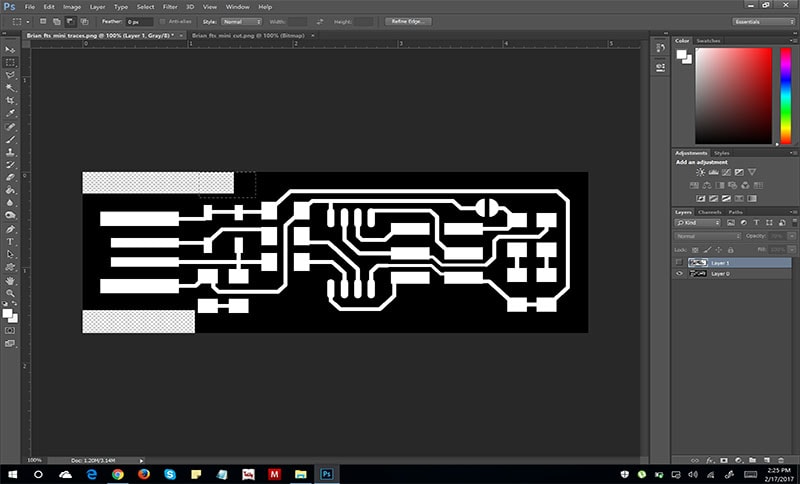This screenshot has height=484, width=800.
Task: Click Subtract from selection mode icon
Action: click(x=70, y=21)
